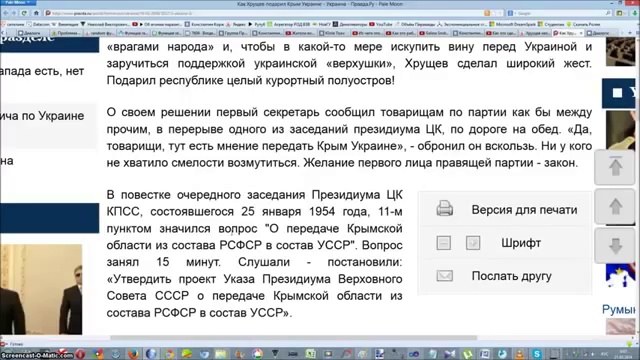Click the Forward navigation arrow
Screen dimensions: 640x360
14,13
